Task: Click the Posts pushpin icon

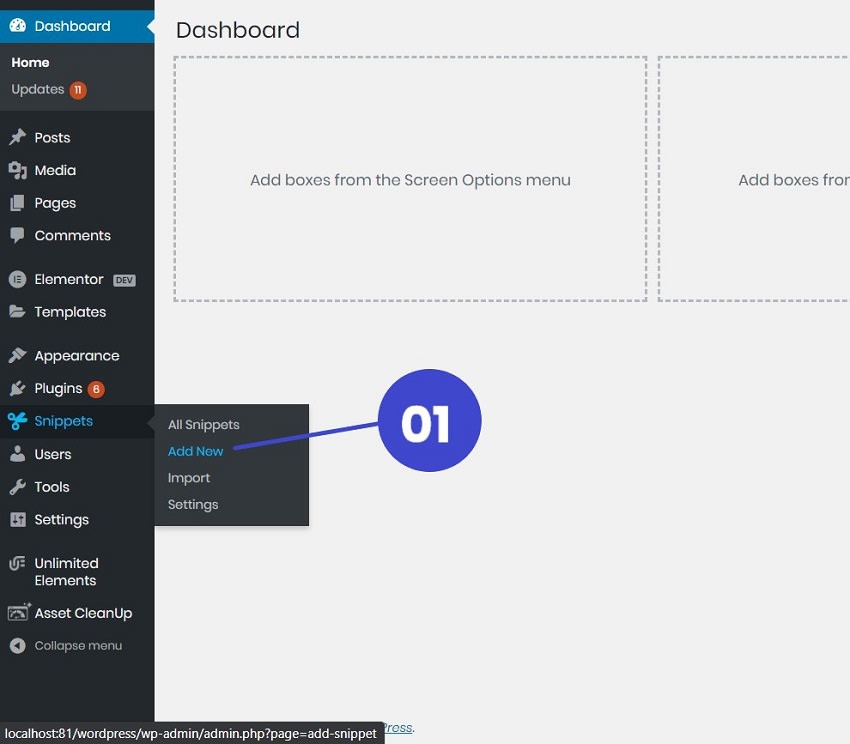Action: click(17, 137)
